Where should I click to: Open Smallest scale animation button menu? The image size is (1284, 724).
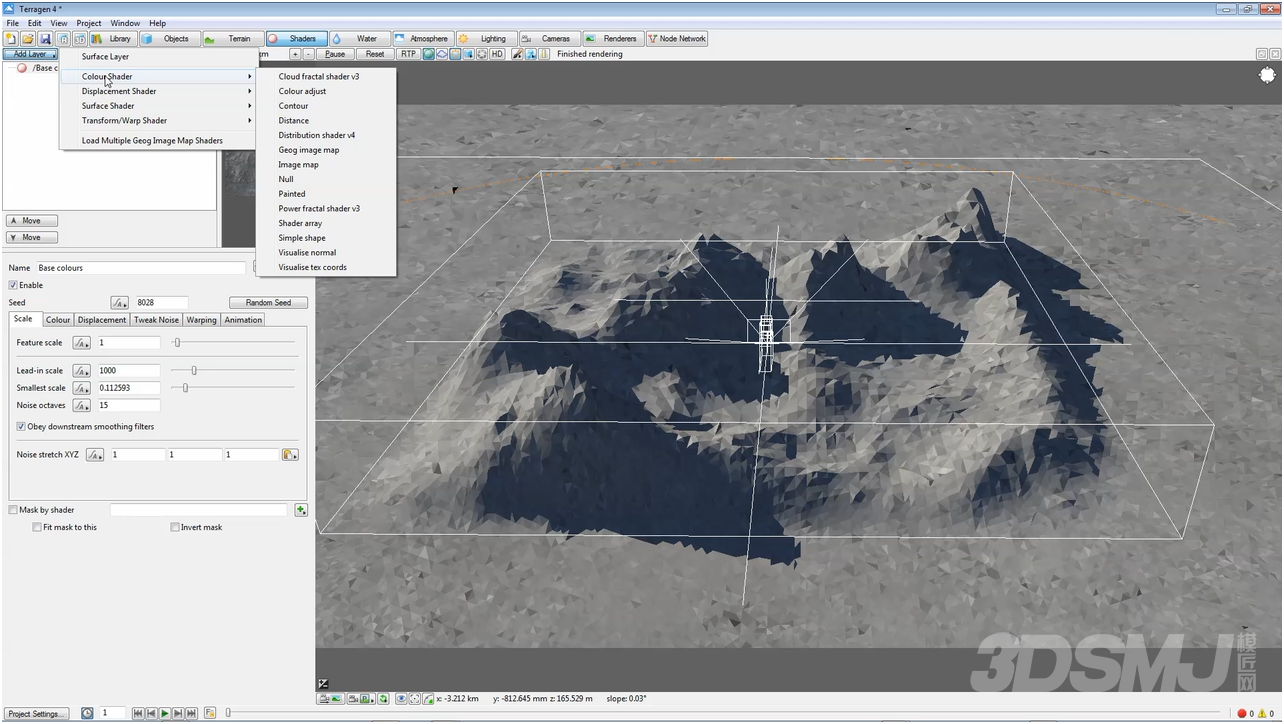click(x=82, y=388)
